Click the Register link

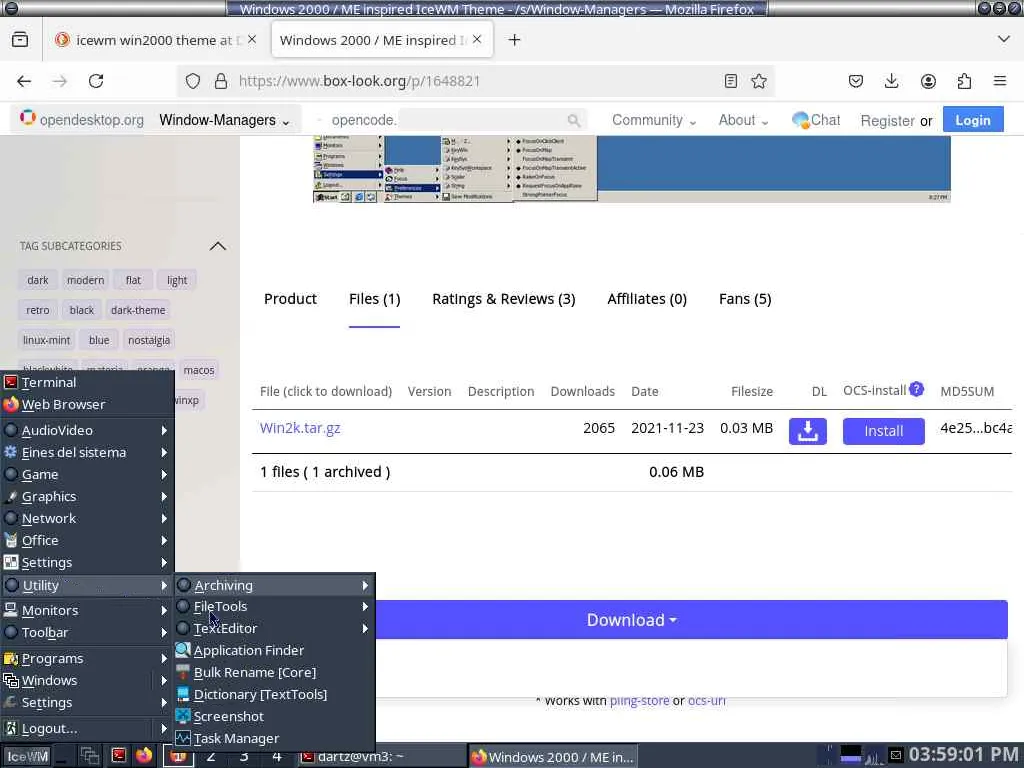point(888,121)
